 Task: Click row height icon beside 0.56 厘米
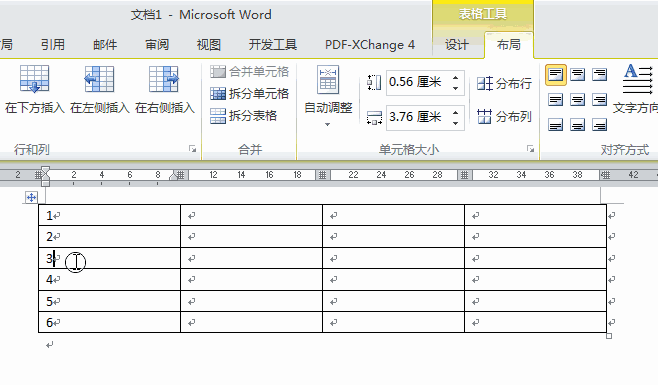pyautogui.click(x=374, y=83)
